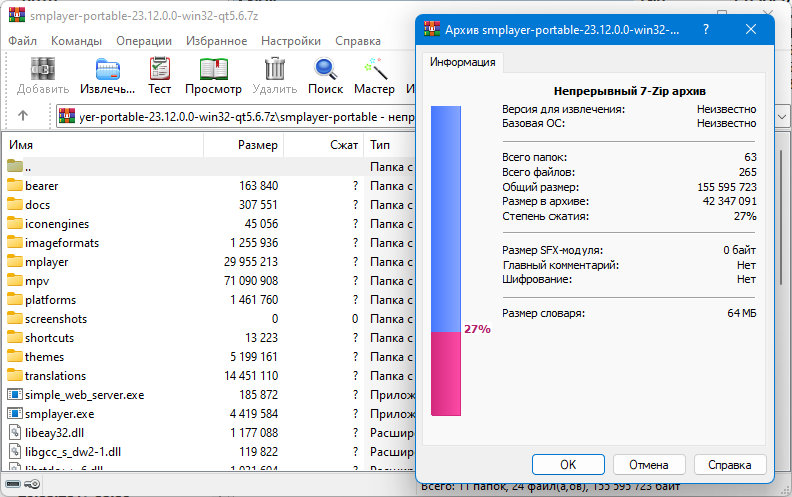Click the mplayer folder icon
Screen dimensions: 792x497
tap(15, 262)
